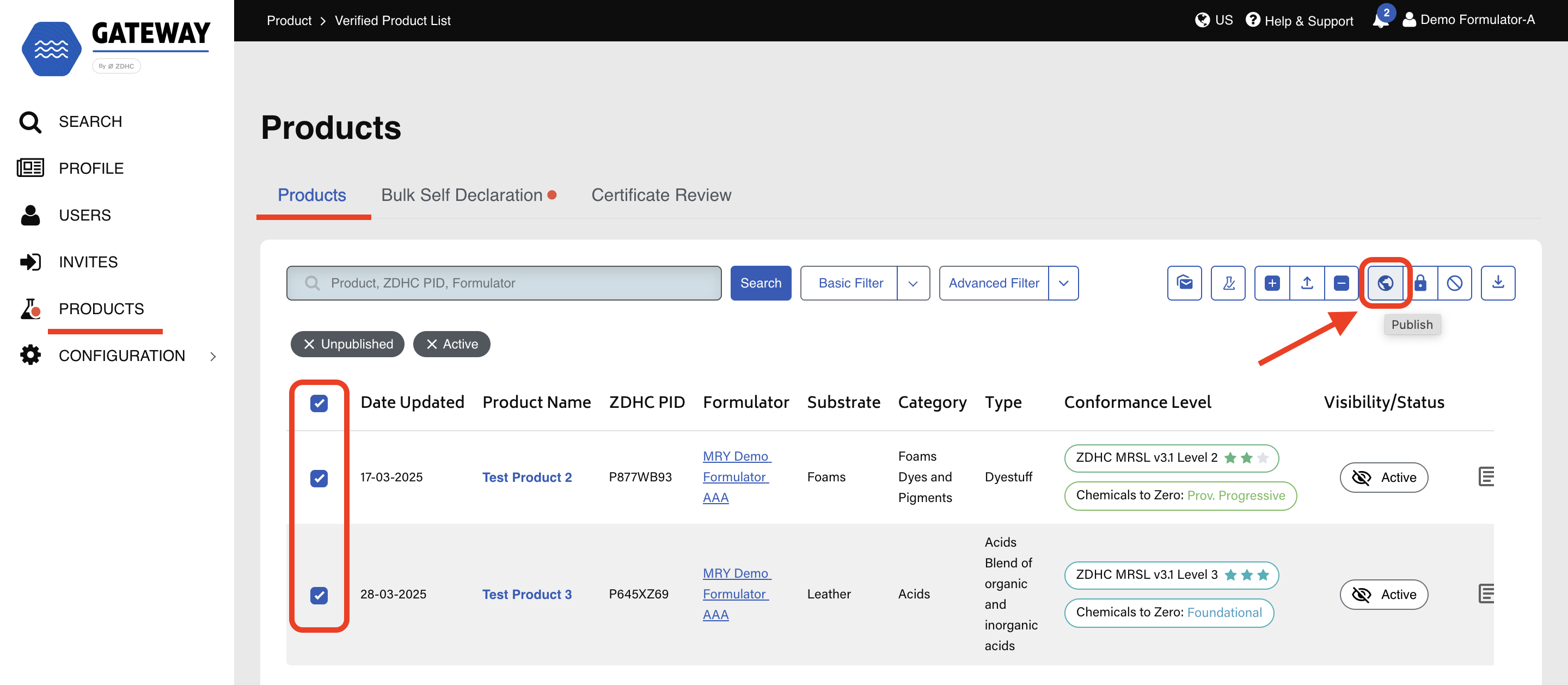Click the ZDHC PID P645XZ69 cell

click(639, 594)
